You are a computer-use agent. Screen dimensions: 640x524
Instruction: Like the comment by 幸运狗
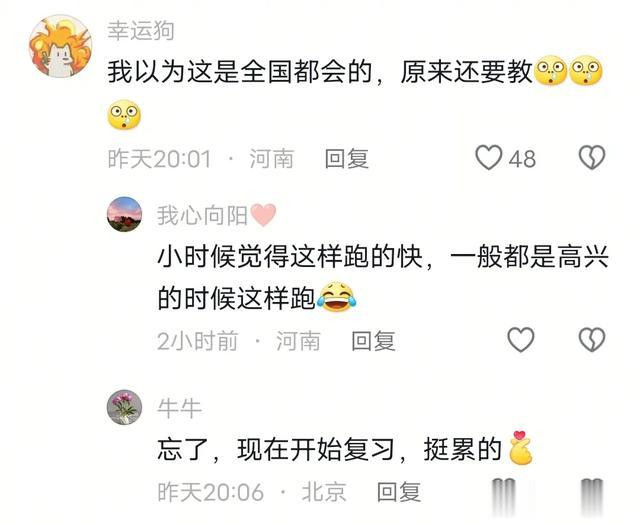[x=489, y=158]
